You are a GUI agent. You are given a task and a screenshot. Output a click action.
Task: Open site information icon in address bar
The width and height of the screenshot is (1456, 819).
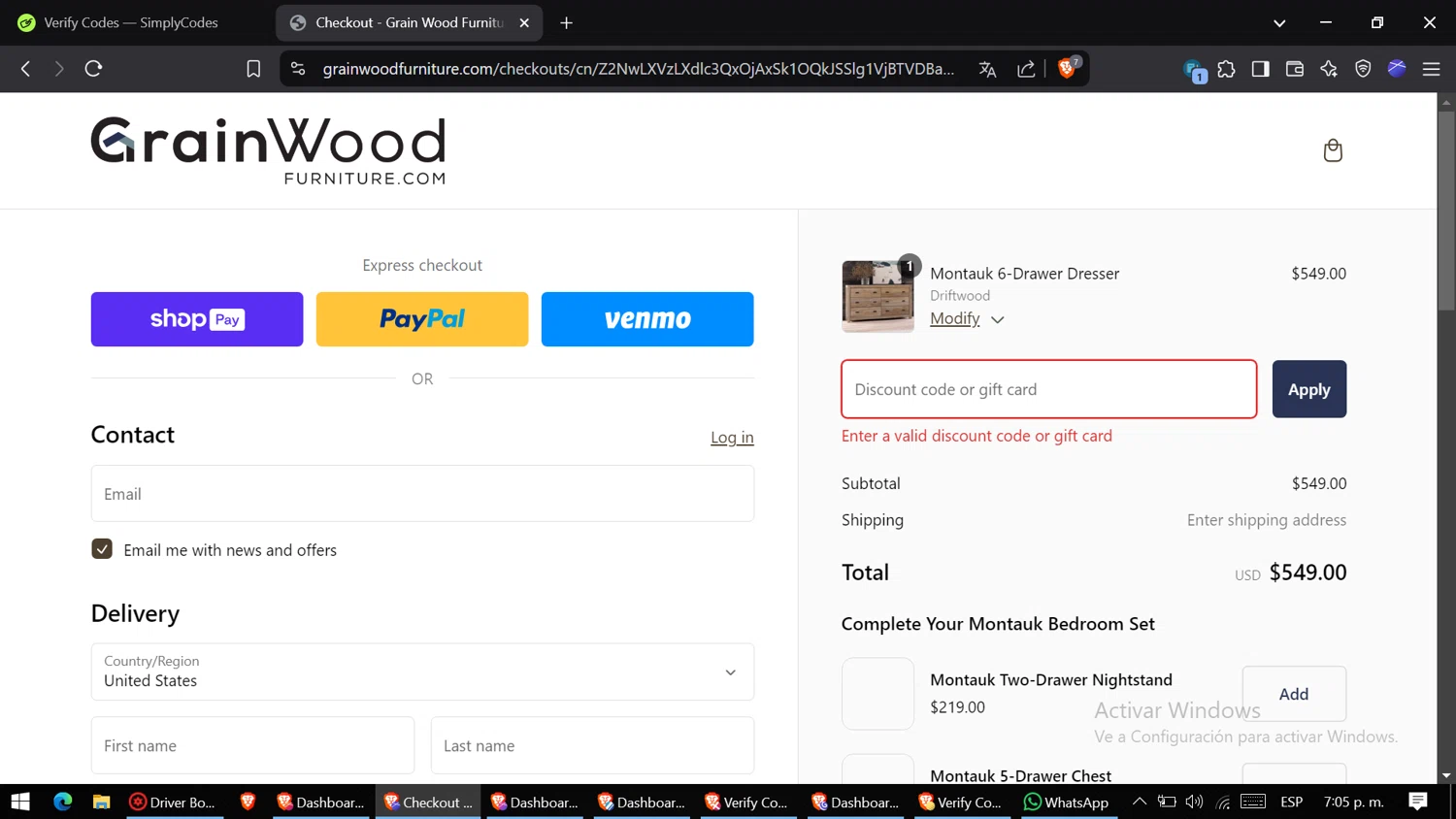tap(298, 69)
